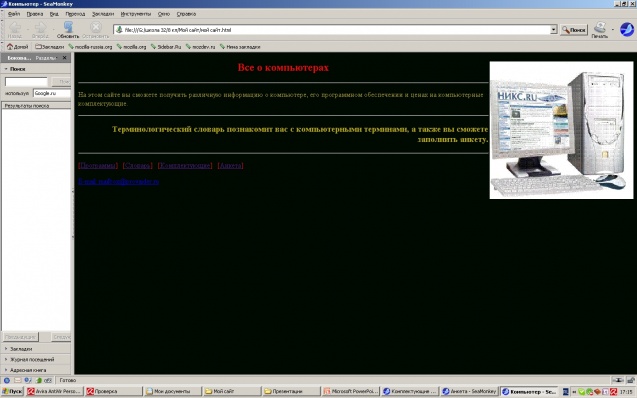Click the sidebar search text field
Screen dimensions: 637x398
click(26, 82)
